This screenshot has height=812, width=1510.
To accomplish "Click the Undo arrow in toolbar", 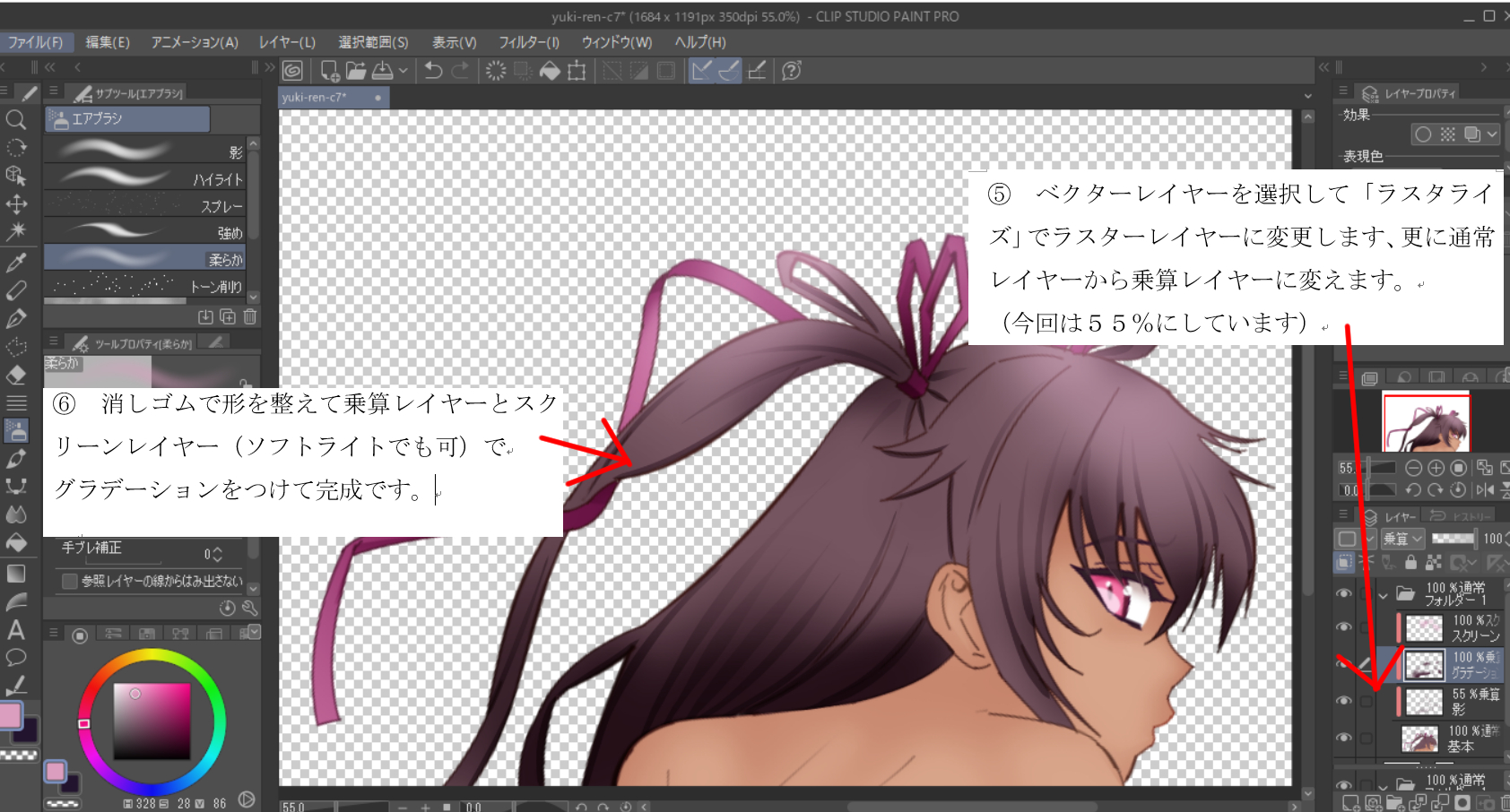I will (434, 71).
